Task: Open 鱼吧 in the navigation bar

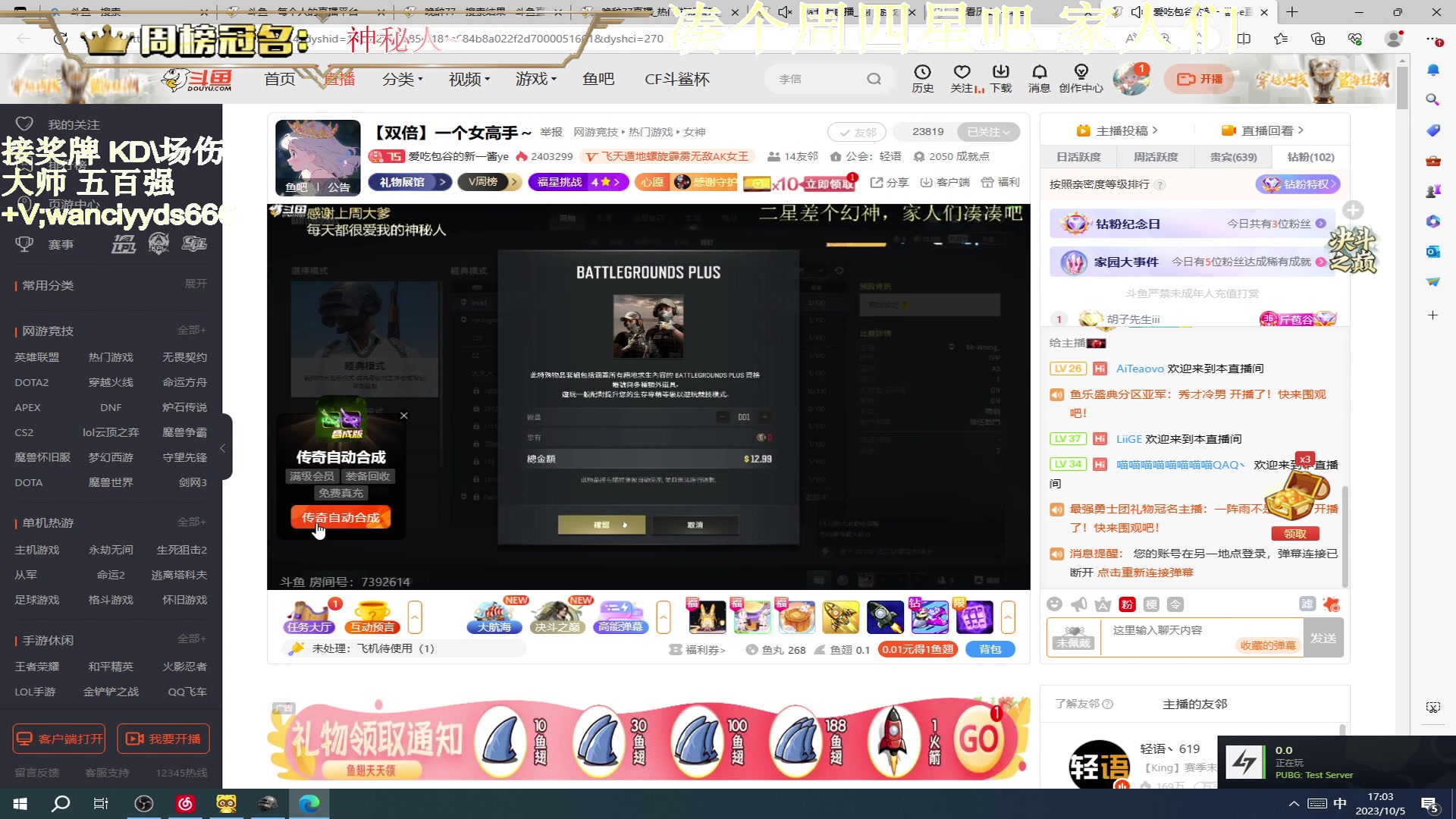Action: tap(598, 79)
